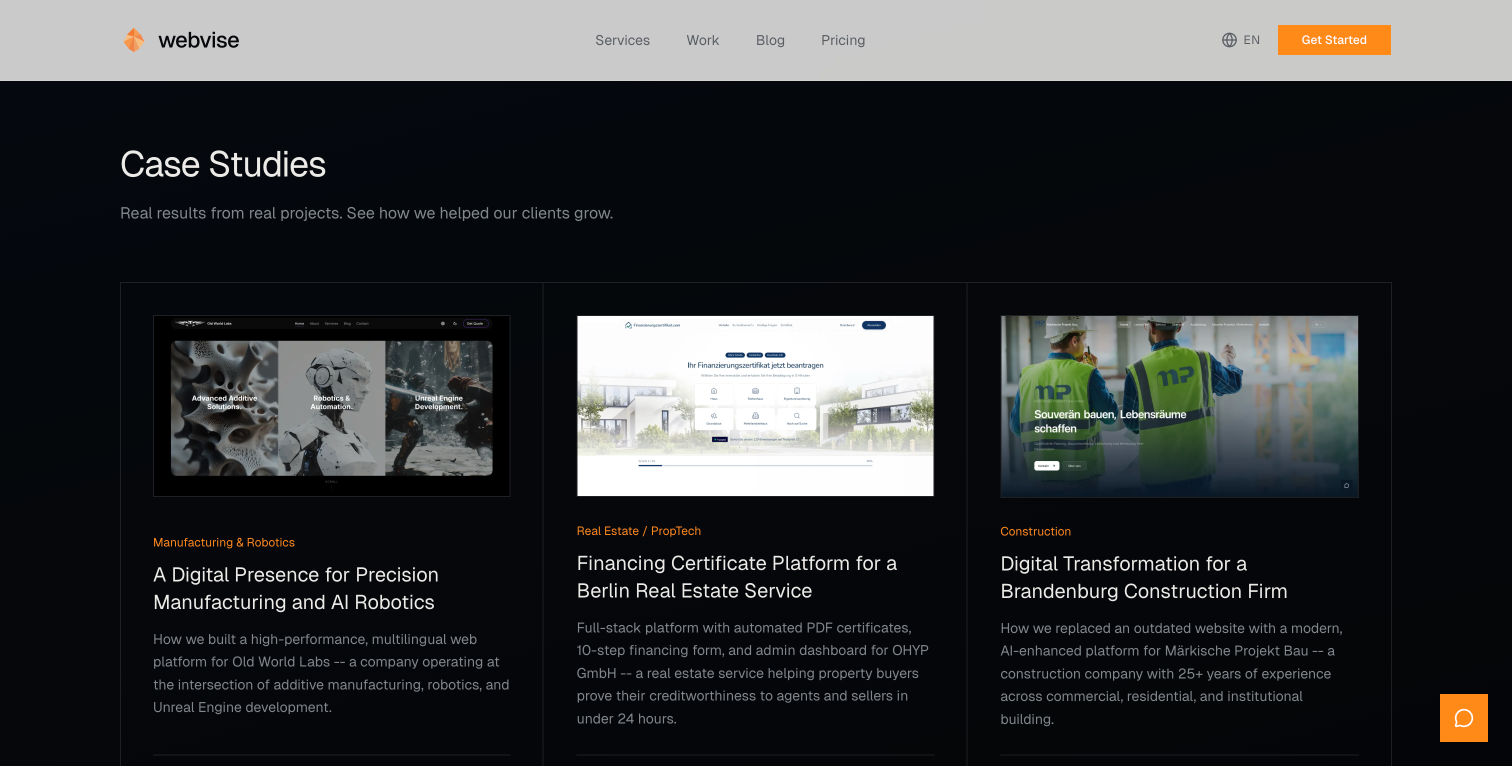This screenshot has width=1512, height=766.
Task: Navigate to the Work page
Action: coord(702,40)
